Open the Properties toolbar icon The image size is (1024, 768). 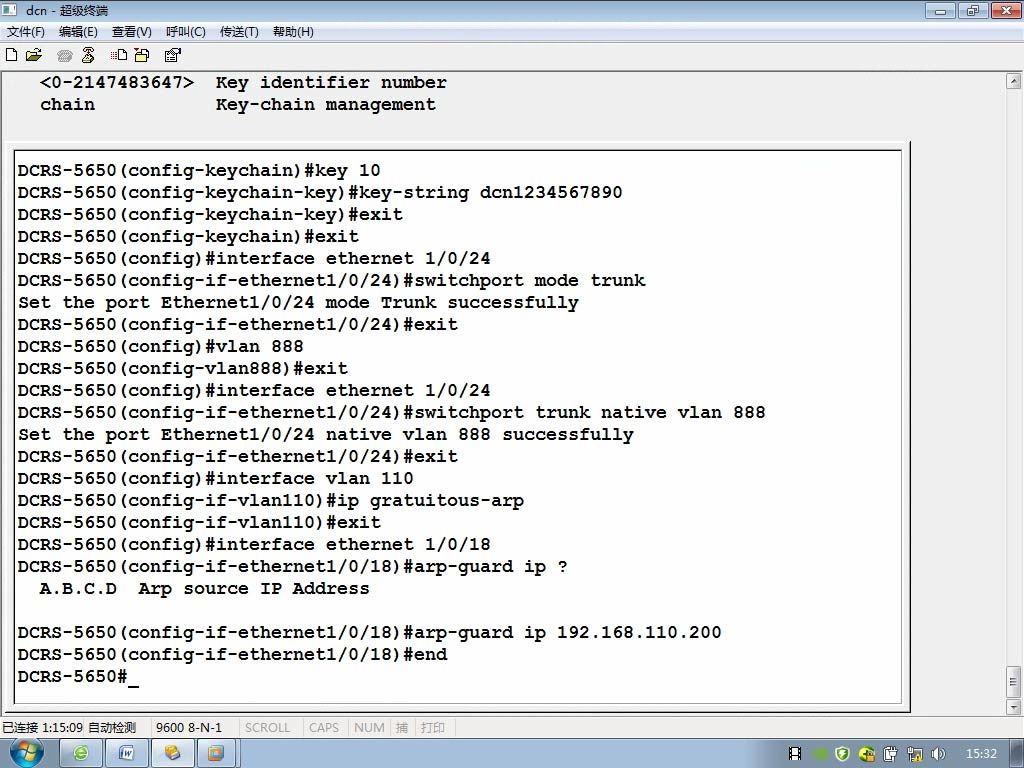172,55
